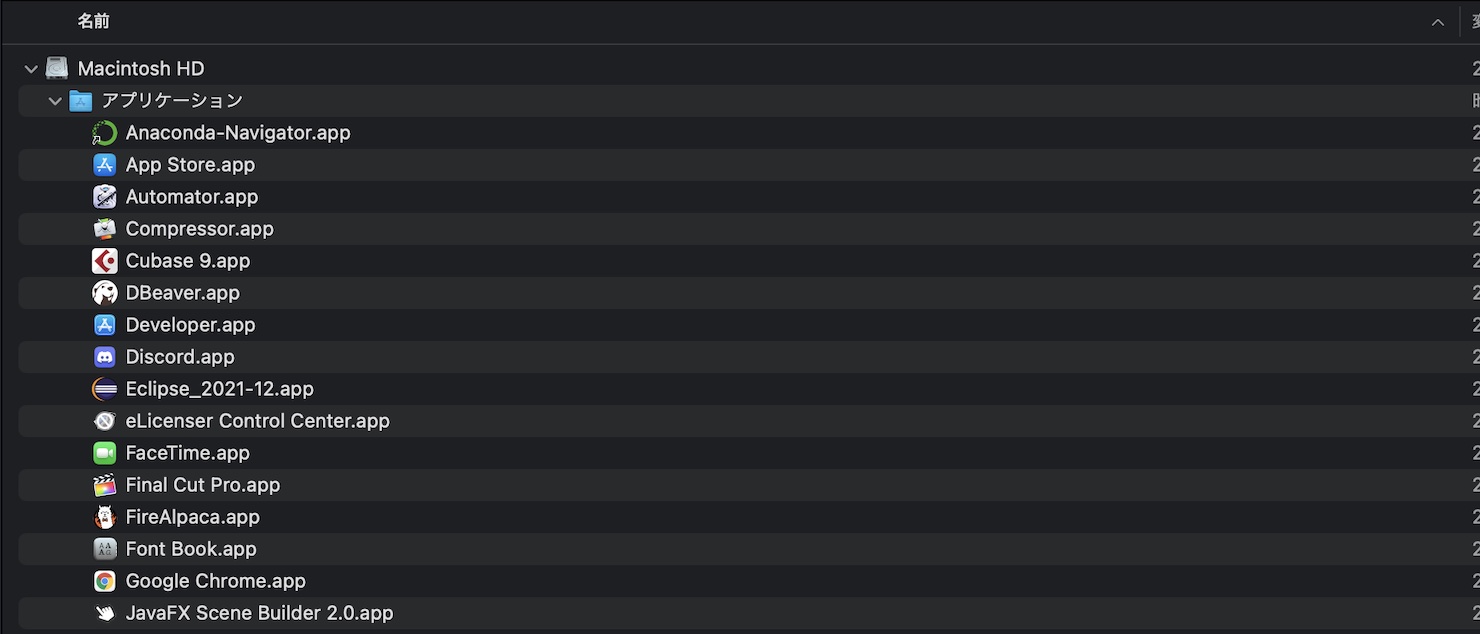This screenshot has width=1480, height=634.
Task: Click the Anaconda-Navigator app icon
Action: (105, 133)
